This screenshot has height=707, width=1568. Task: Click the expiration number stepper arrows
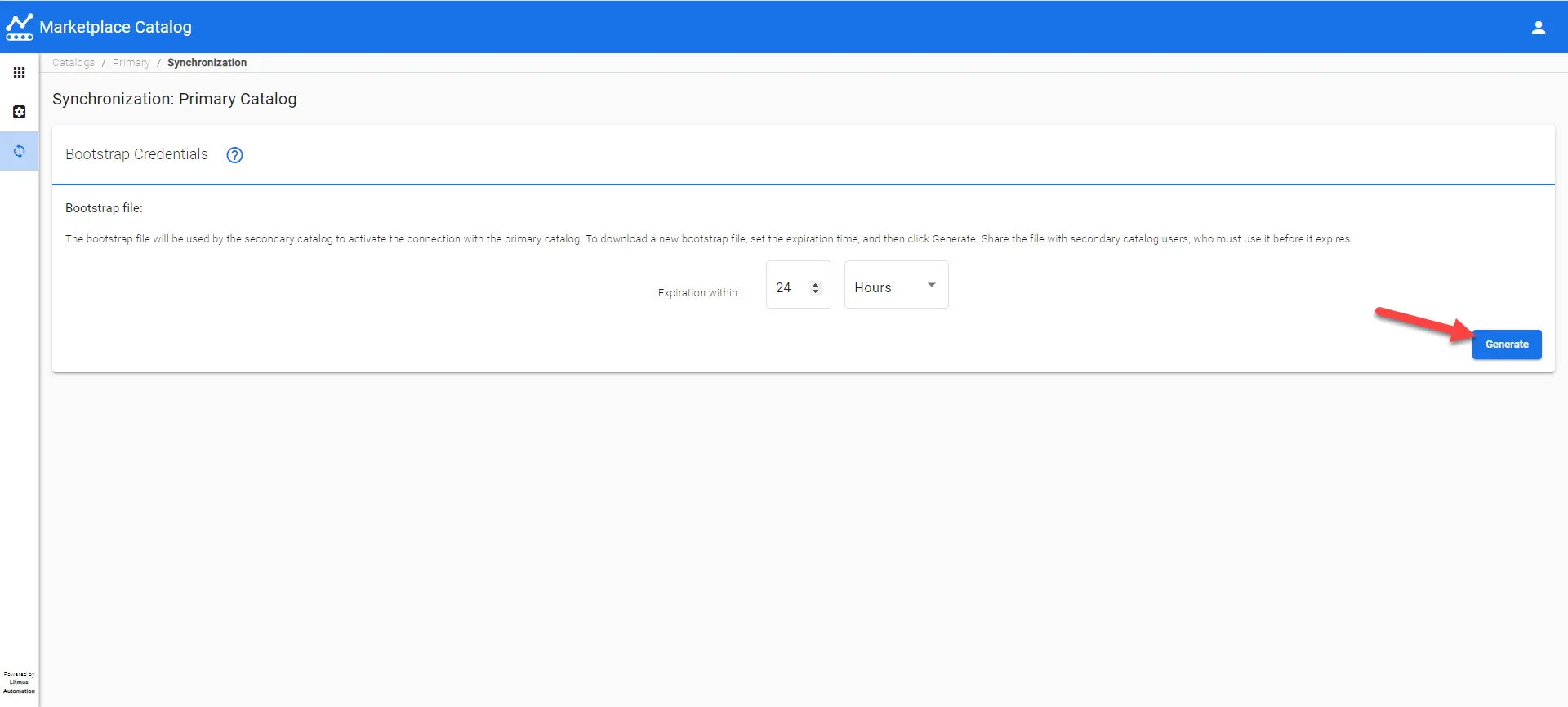(x=815, y=288)
